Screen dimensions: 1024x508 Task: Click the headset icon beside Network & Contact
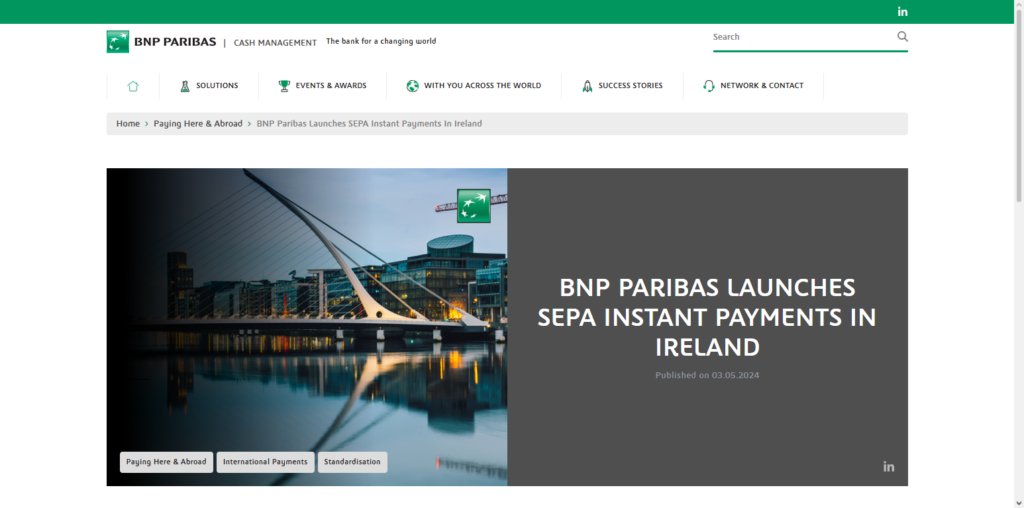point(709,86)
